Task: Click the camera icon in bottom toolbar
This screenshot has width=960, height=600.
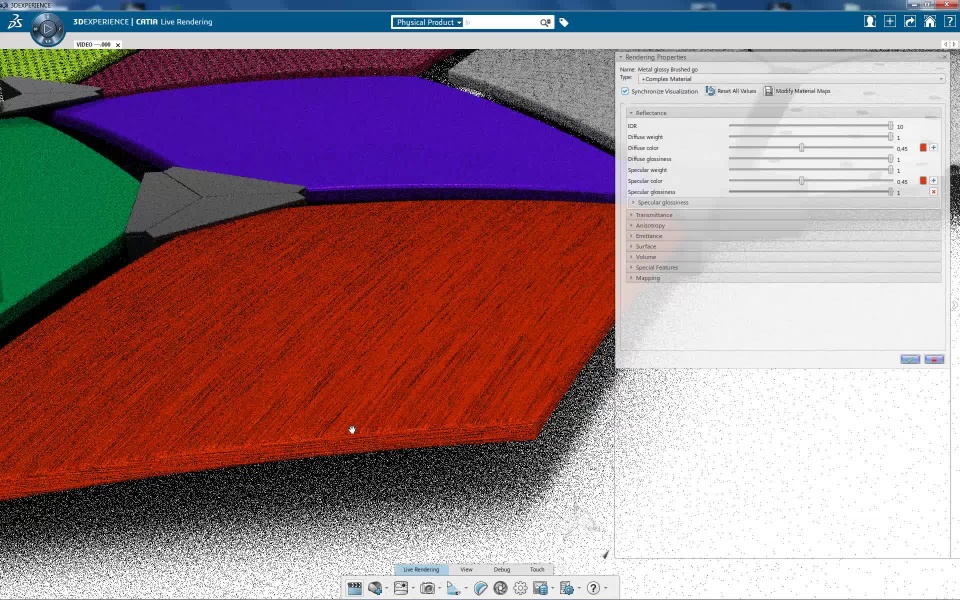Action: click(427, 588)
